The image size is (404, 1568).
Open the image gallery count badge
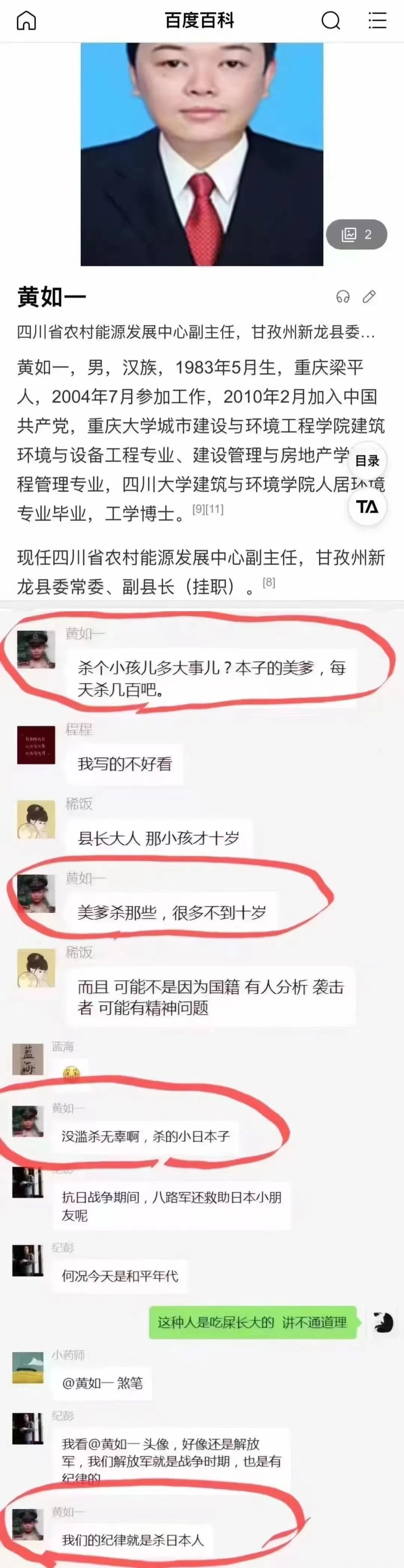click(356, 234)
